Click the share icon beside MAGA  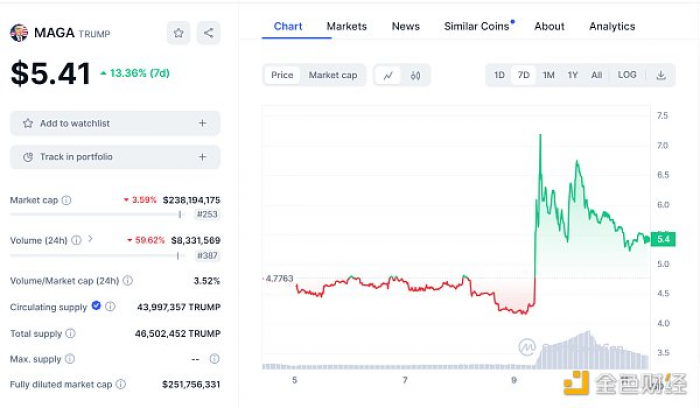pos(208,33)
